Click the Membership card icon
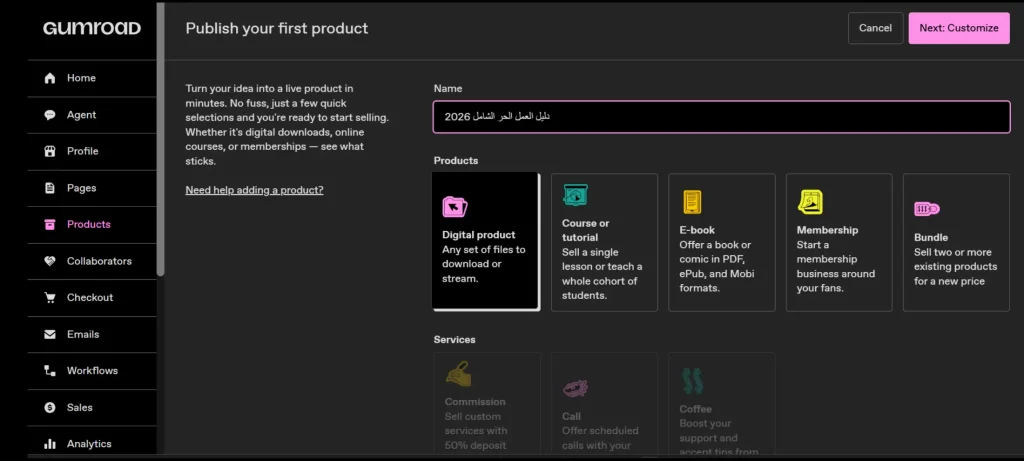Screen dimensions: 1024x461 [810, 202]
